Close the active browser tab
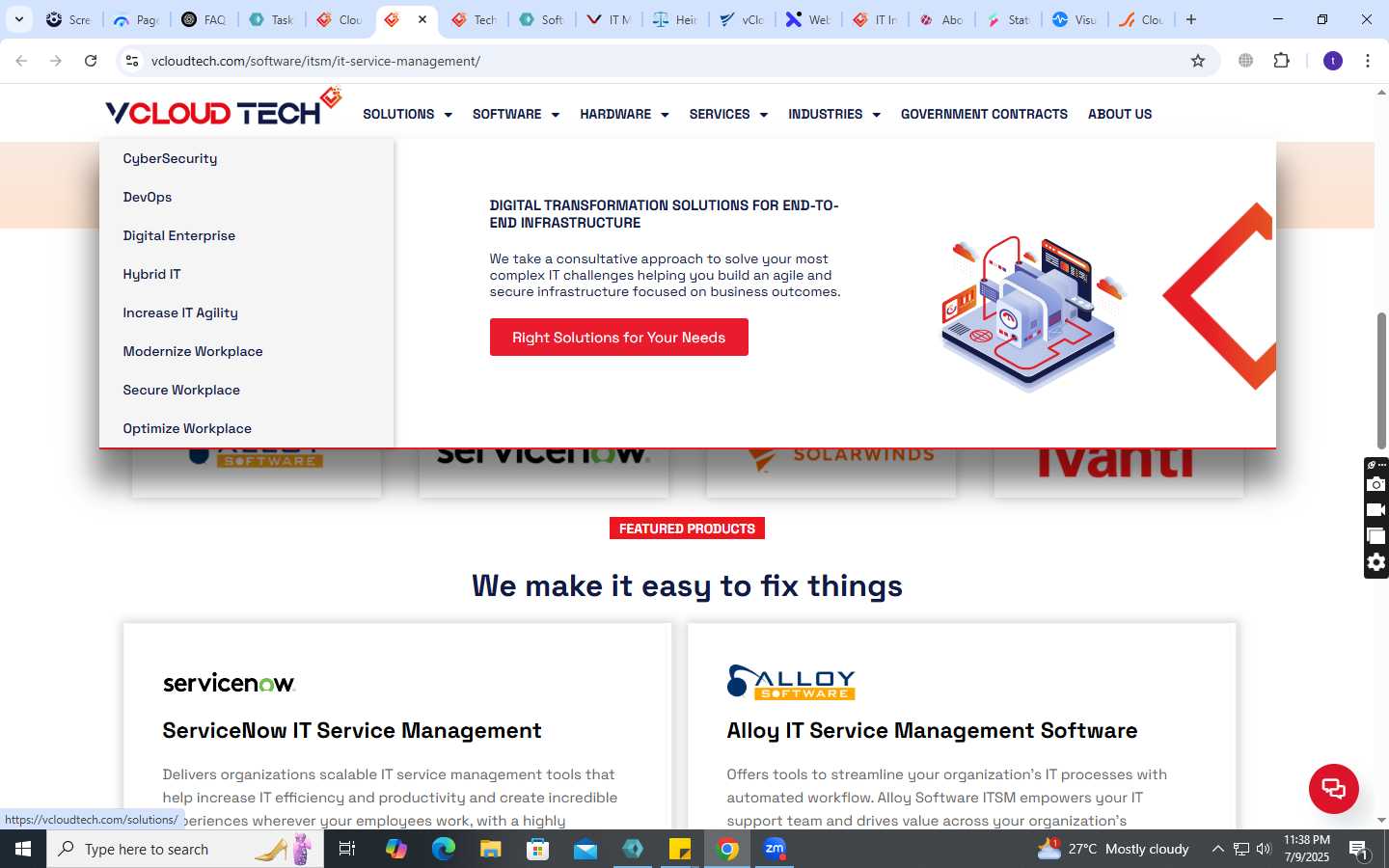The image size is (1389, 868). tap(422, 19)
